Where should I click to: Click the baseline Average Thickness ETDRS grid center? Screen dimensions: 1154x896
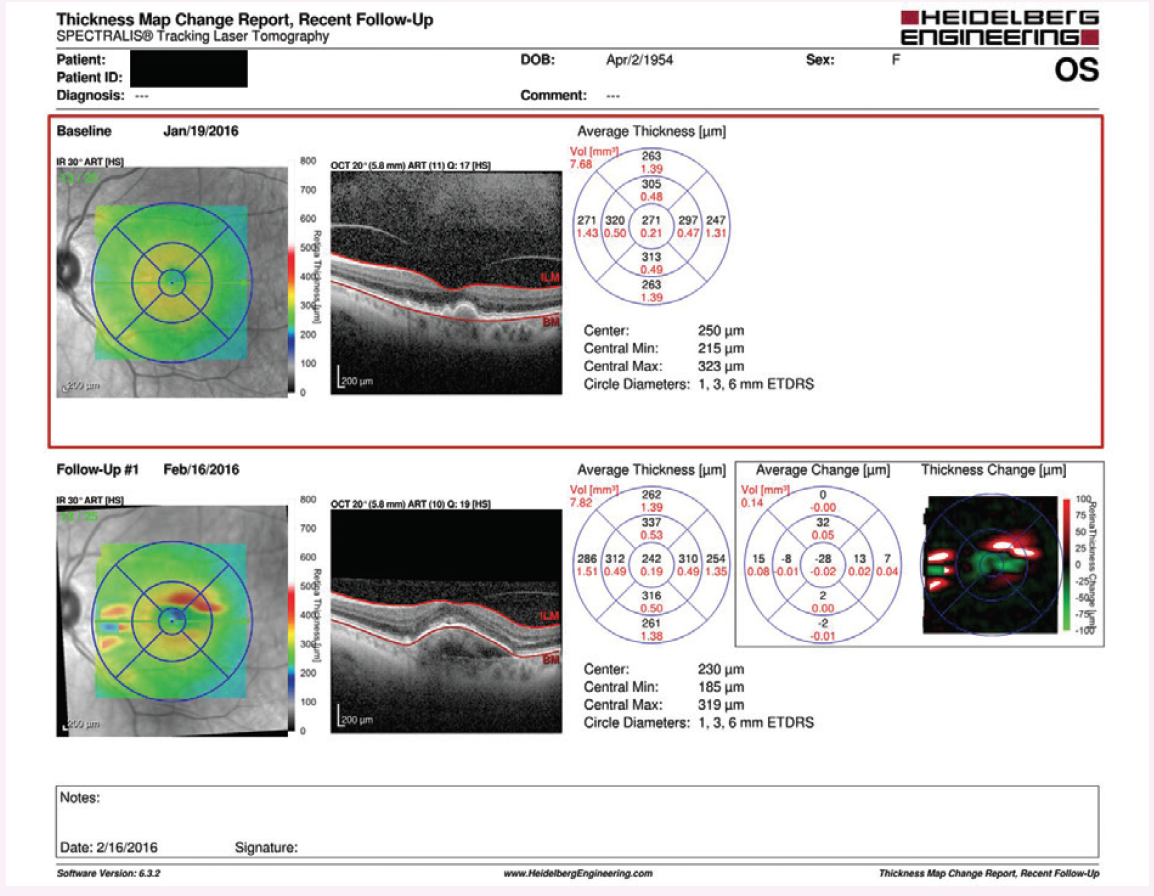[x=651, y=225]
